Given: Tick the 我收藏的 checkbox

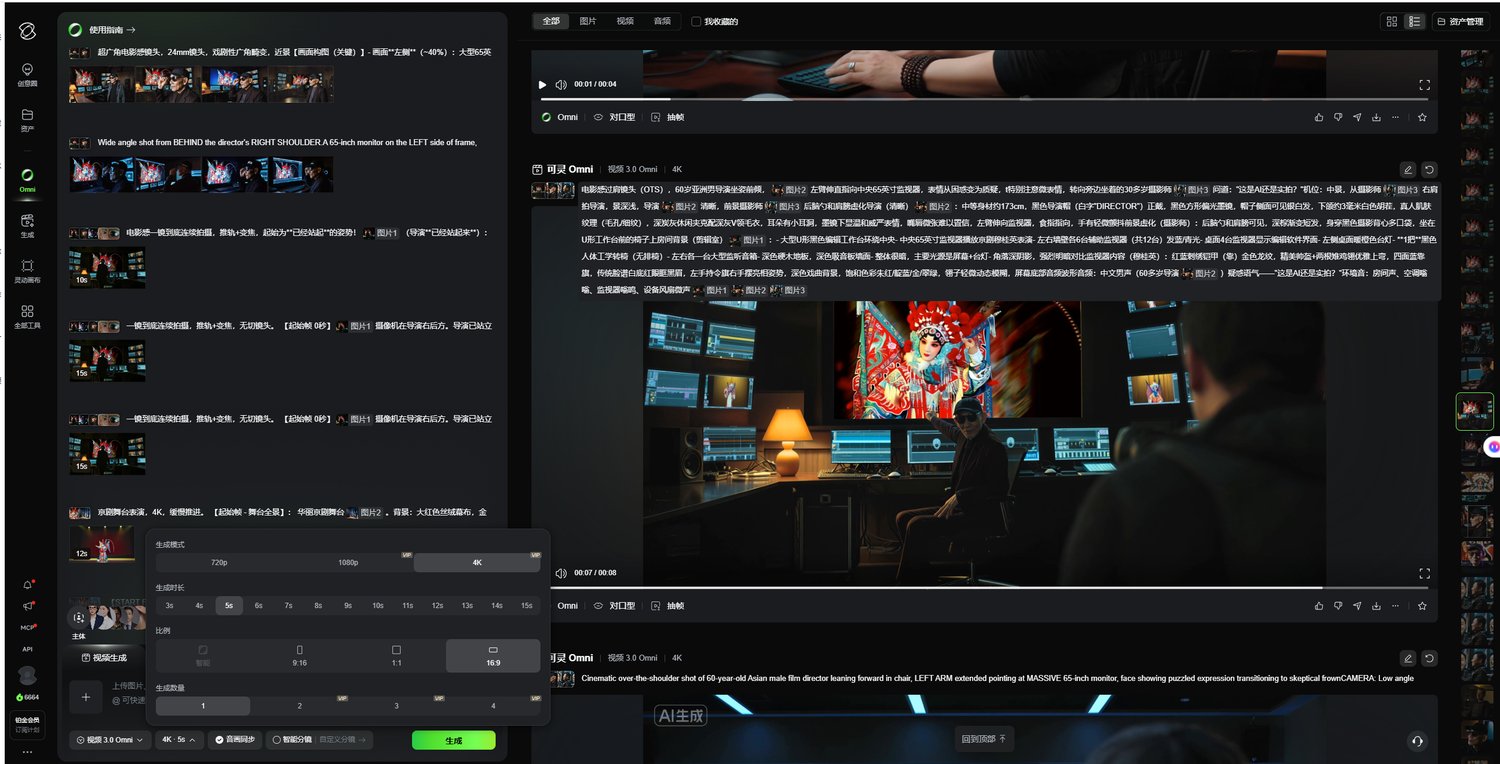Looking at the screenshot, I should 696,21.
